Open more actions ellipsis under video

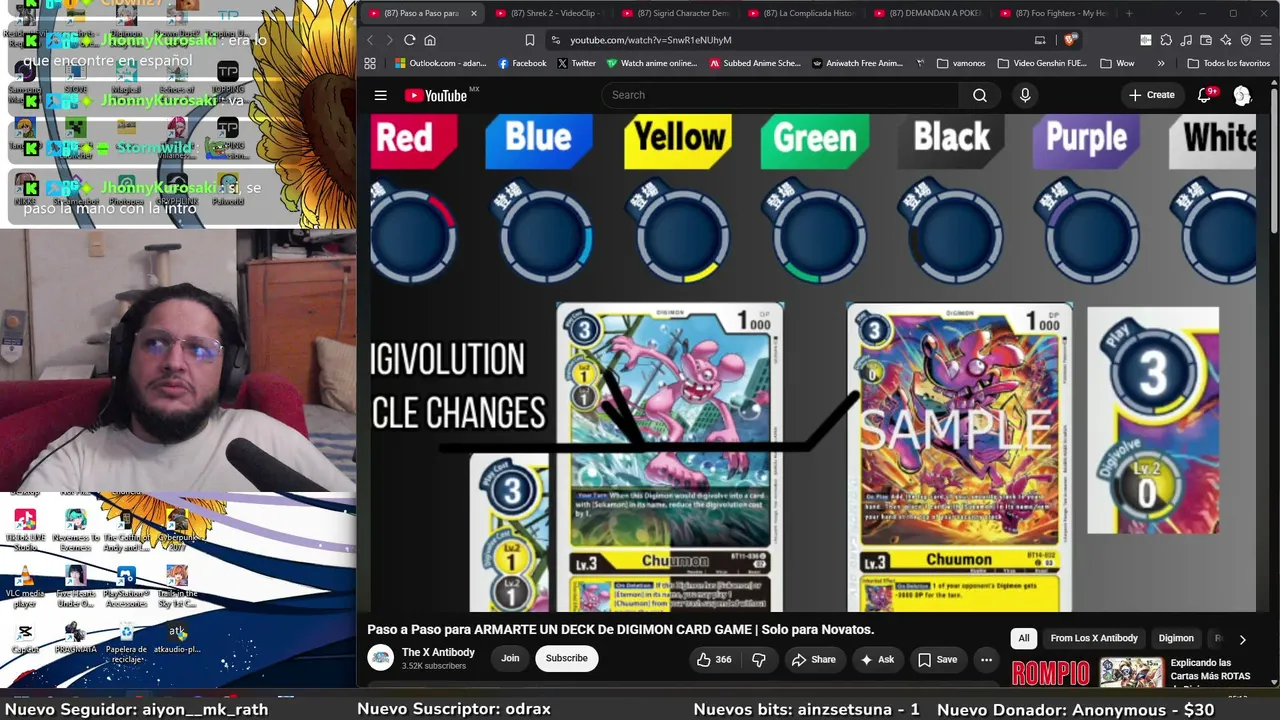986,659
